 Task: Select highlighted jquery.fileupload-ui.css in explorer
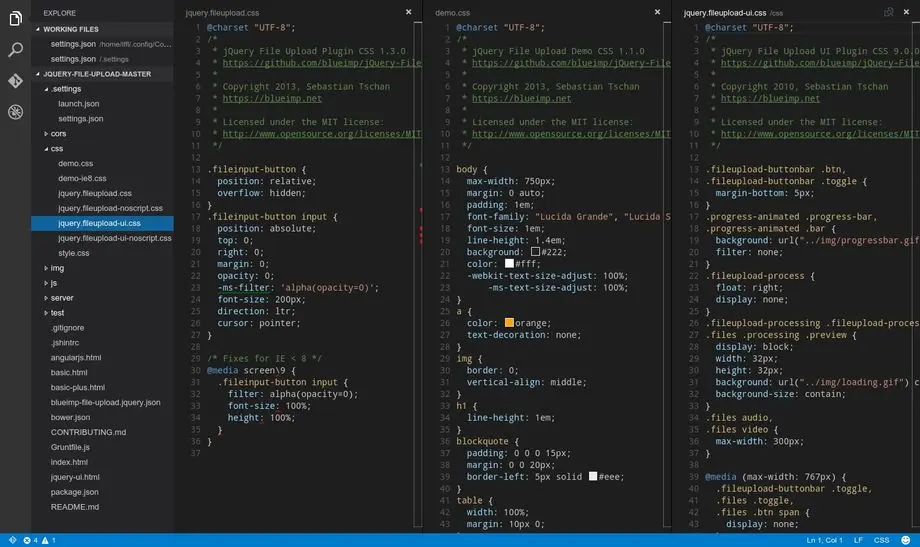(x=103, y=223)
